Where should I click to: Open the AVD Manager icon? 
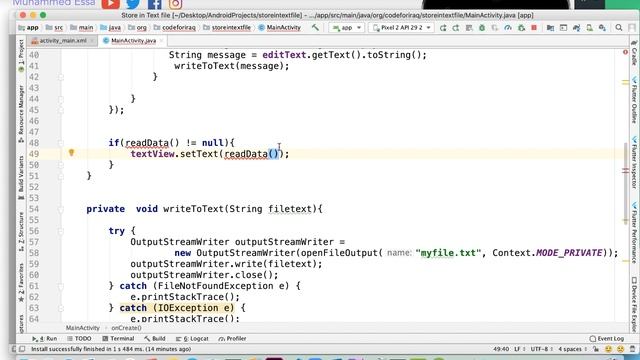point(589,28)
